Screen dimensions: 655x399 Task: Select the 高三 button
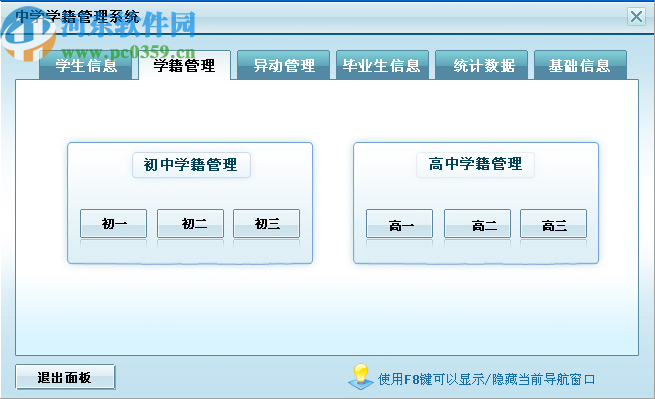(x=553, y=224)
